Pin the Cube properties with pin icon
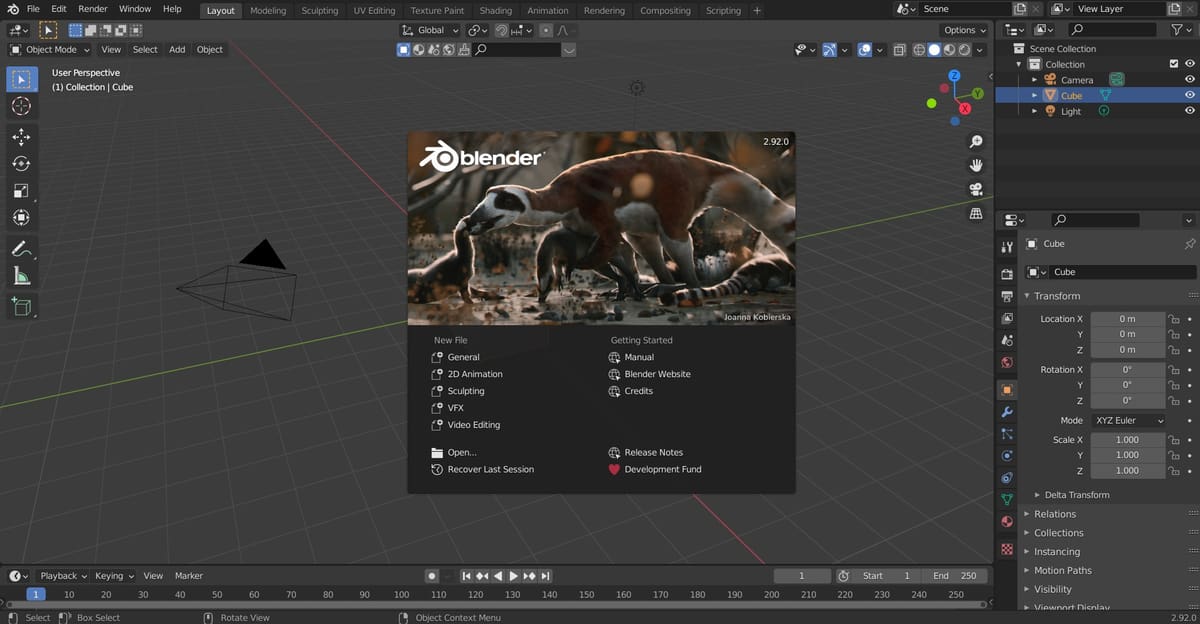 click(1189, 244)
